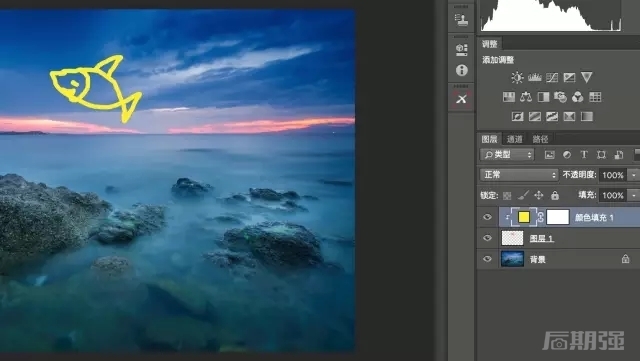Hide the 图层 1 layer

(x=487, y=238)
